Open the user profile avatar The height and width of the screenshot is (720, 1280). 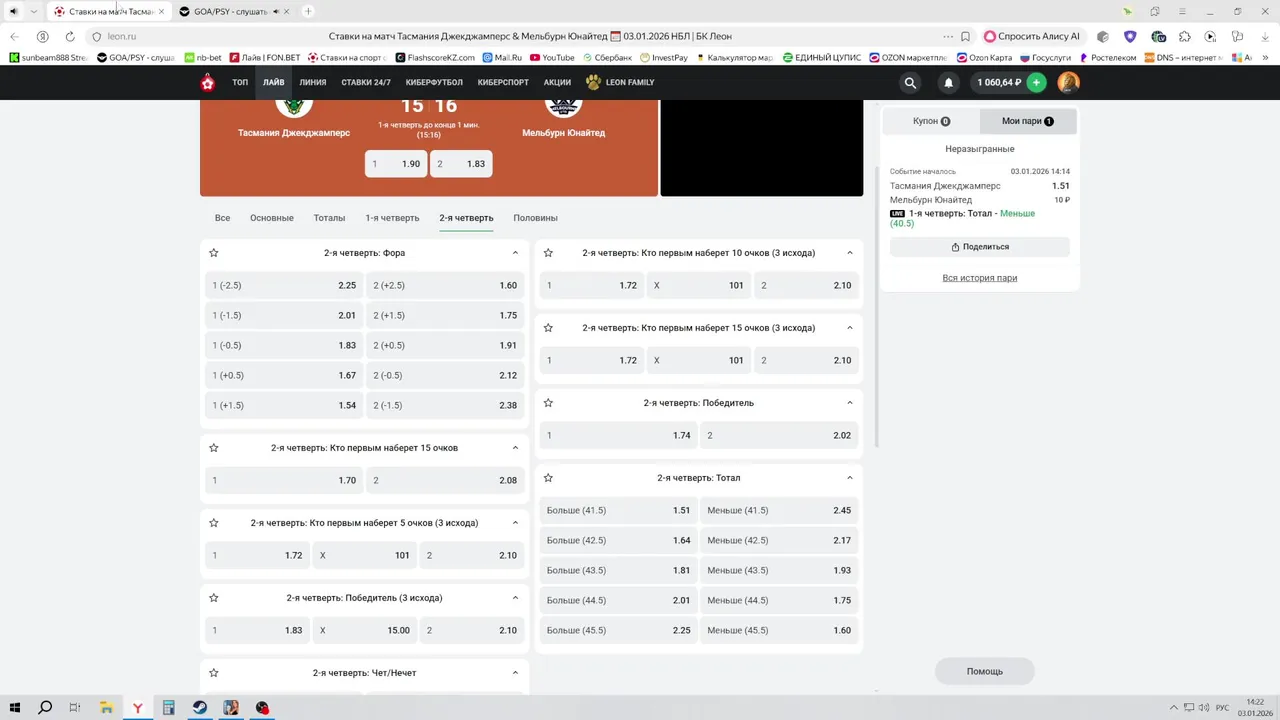pyautogui.click(x=1068, y=82)
